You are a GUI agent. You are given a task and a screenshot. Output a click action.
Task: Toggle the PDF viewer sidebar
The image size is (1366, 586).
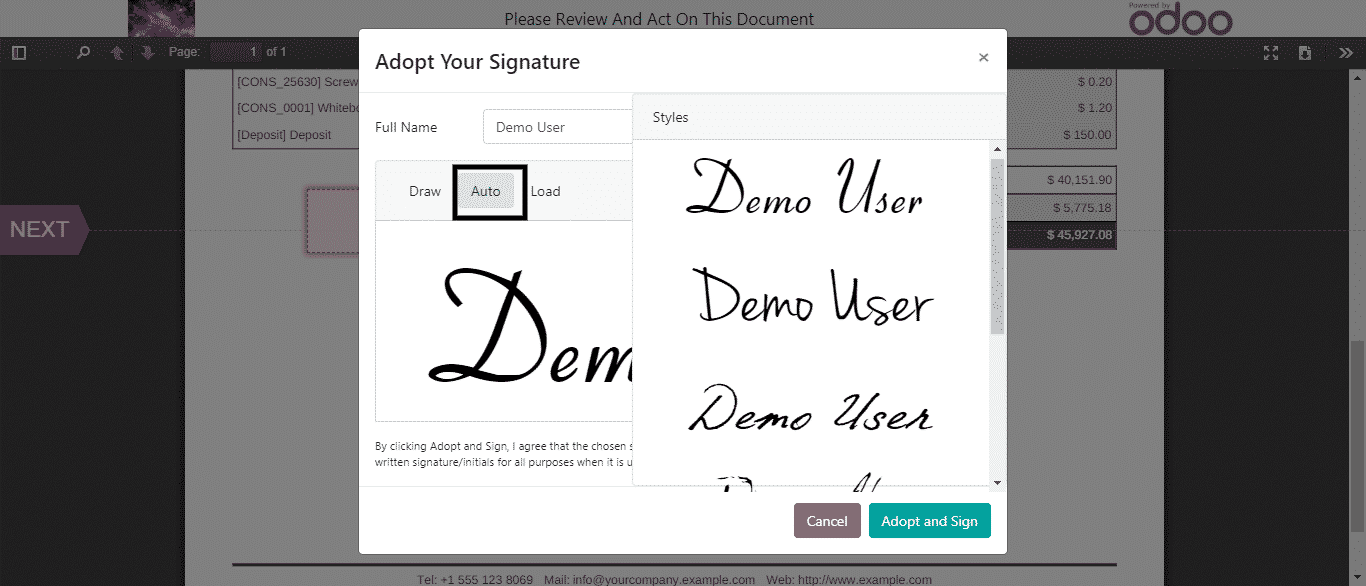pos(19,52)
